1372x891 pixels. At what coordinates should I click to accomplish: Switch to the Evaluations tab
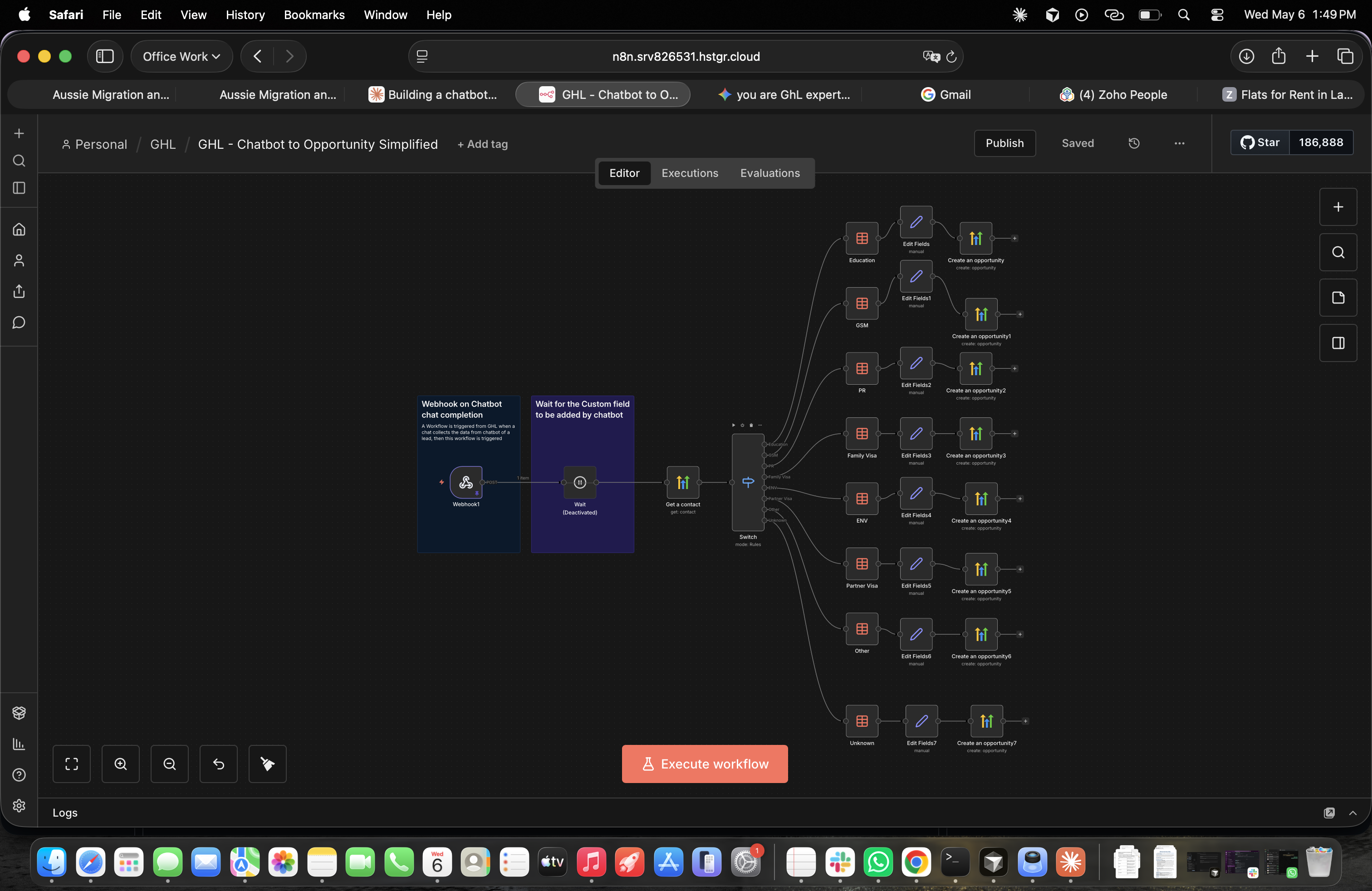pos(769,173)
